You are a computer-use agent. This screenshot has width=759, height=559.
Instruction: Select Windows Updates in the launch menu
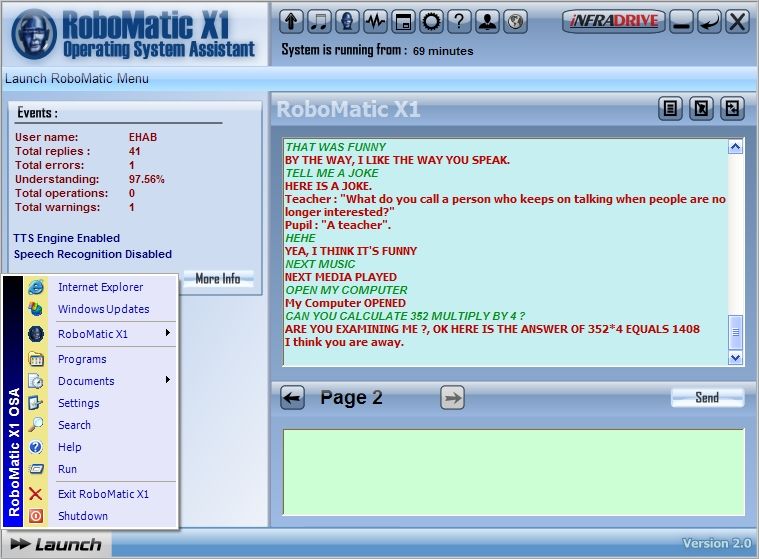click(103, 309)
